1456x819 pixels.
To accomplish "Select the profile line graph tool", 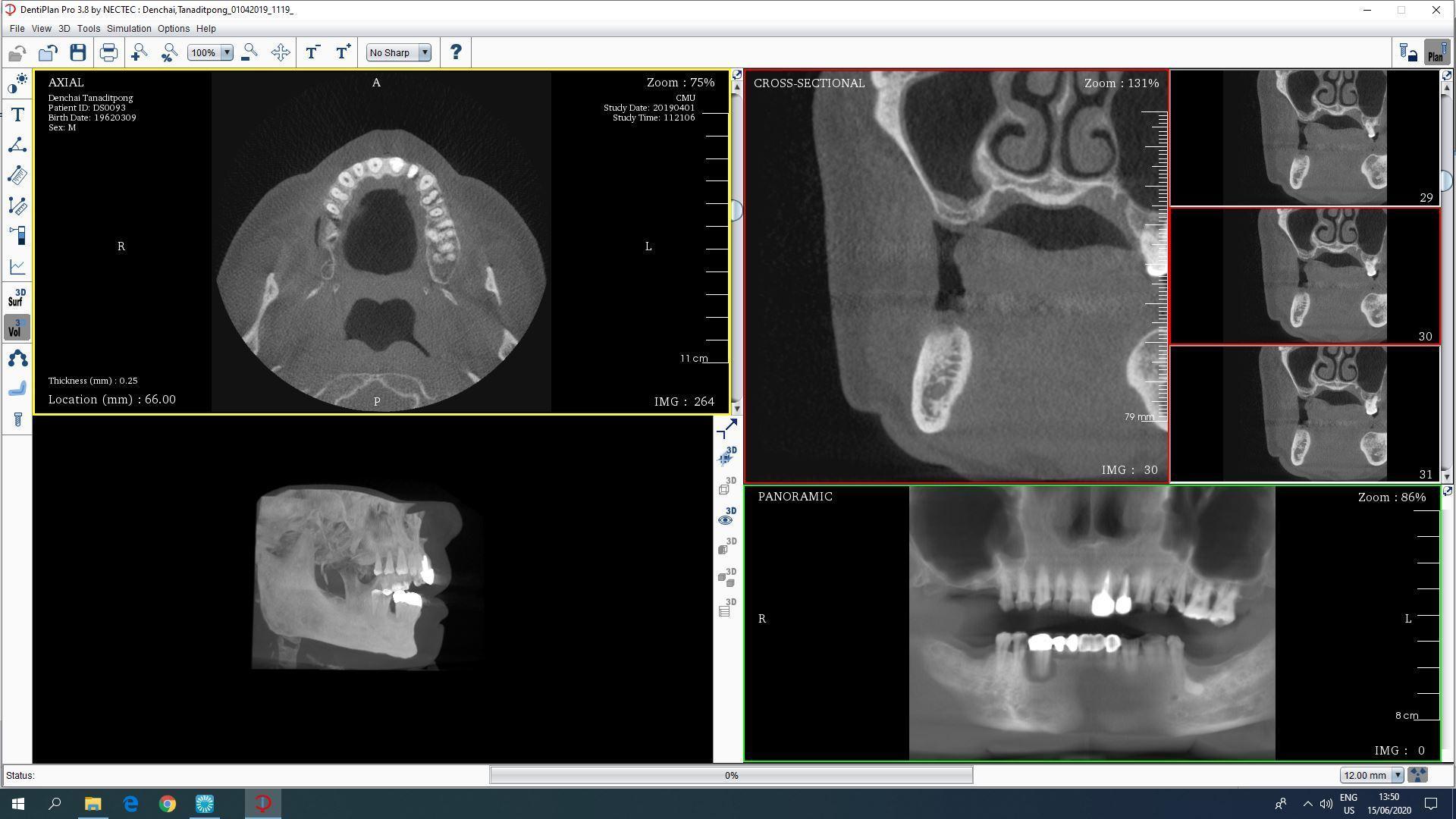I will pyautogui.click(x=17, y=266).
